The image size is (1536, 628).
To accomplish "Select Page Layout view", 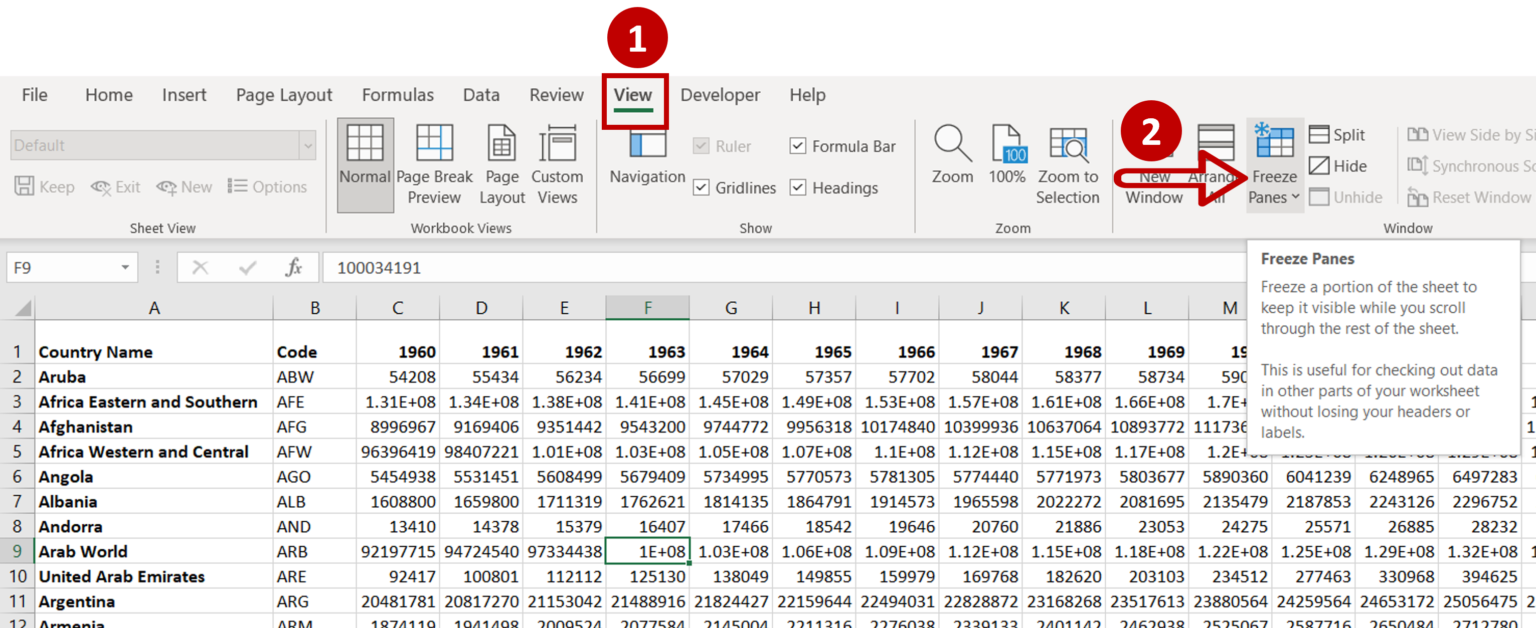I will point(502,163).
